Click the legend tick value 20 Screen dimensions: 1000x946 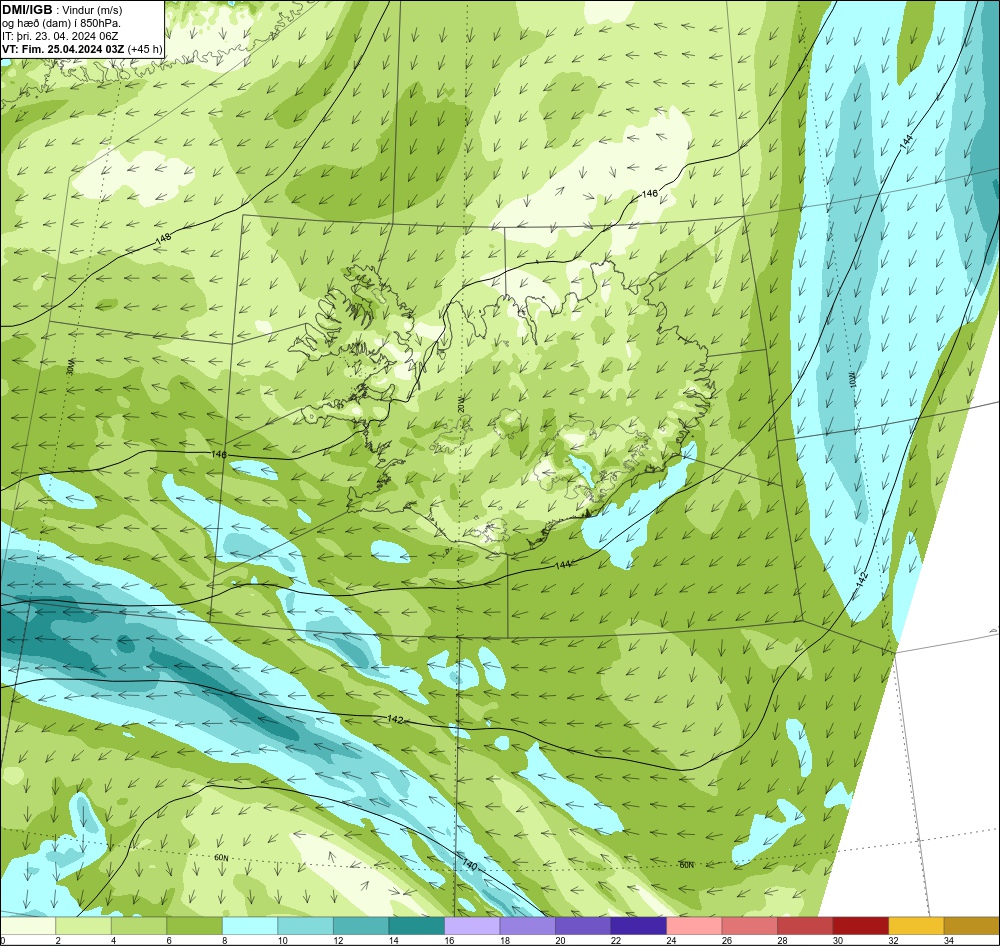coord(560,940)
